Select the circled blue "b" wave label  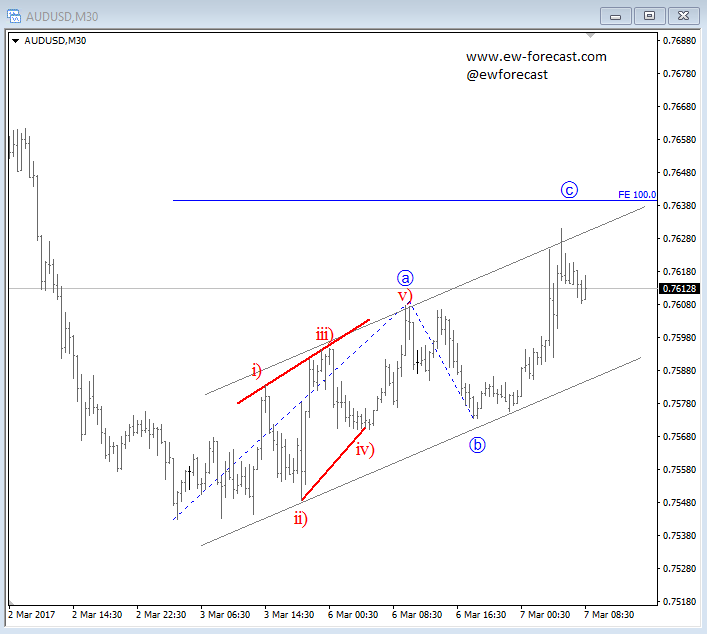(x=477, y=444)
